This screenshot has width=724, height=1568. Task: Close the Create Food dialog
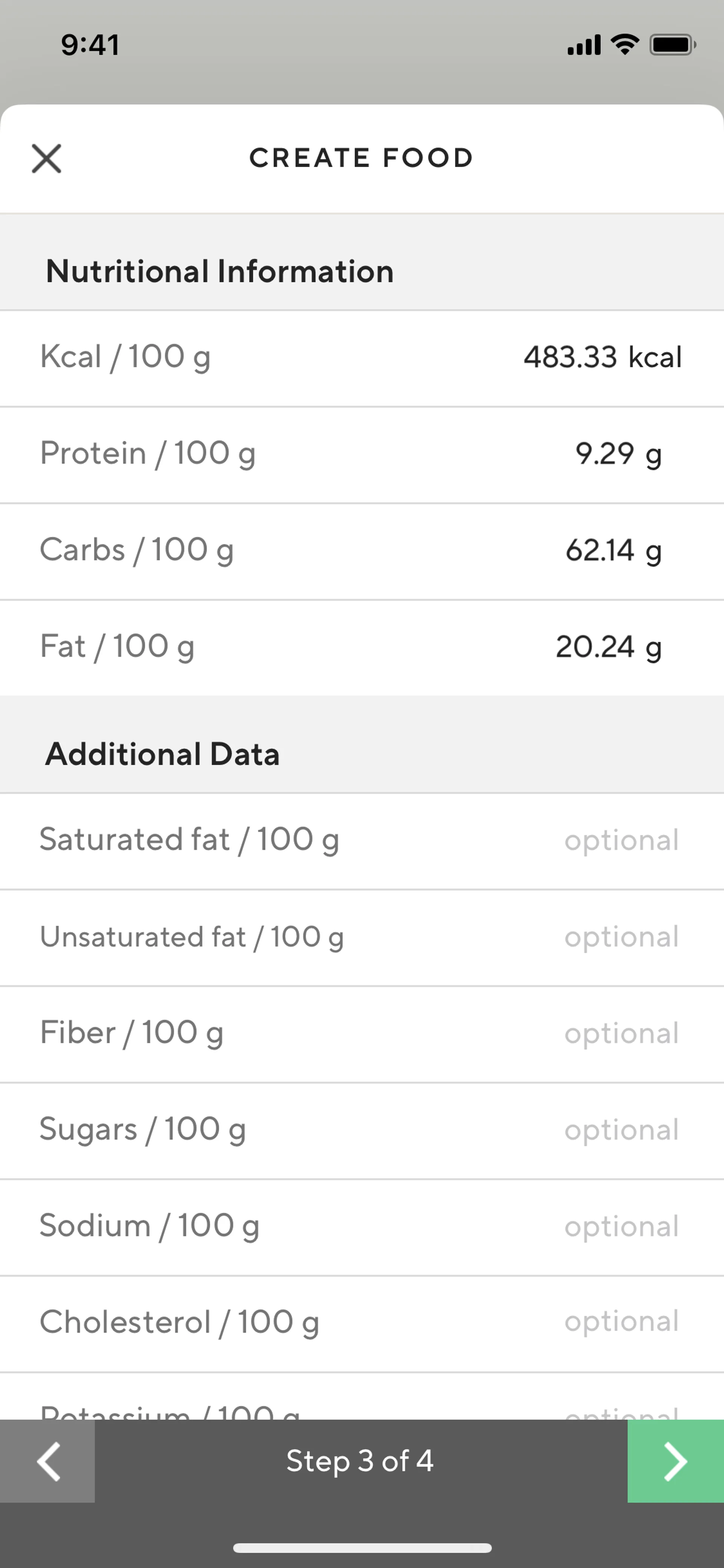click(x=46, y=158)
